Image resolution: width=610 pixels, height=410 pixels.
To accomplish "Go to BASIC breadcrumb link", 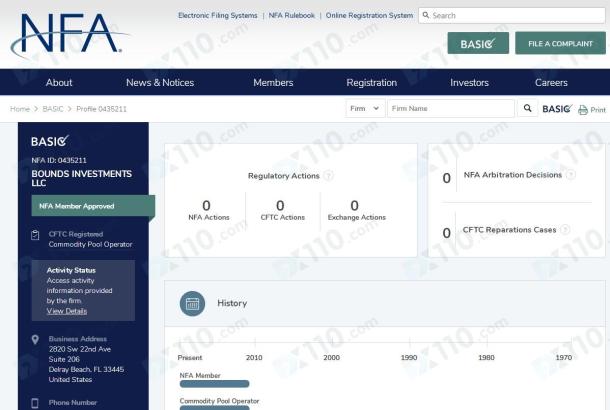I will (53, 109).
